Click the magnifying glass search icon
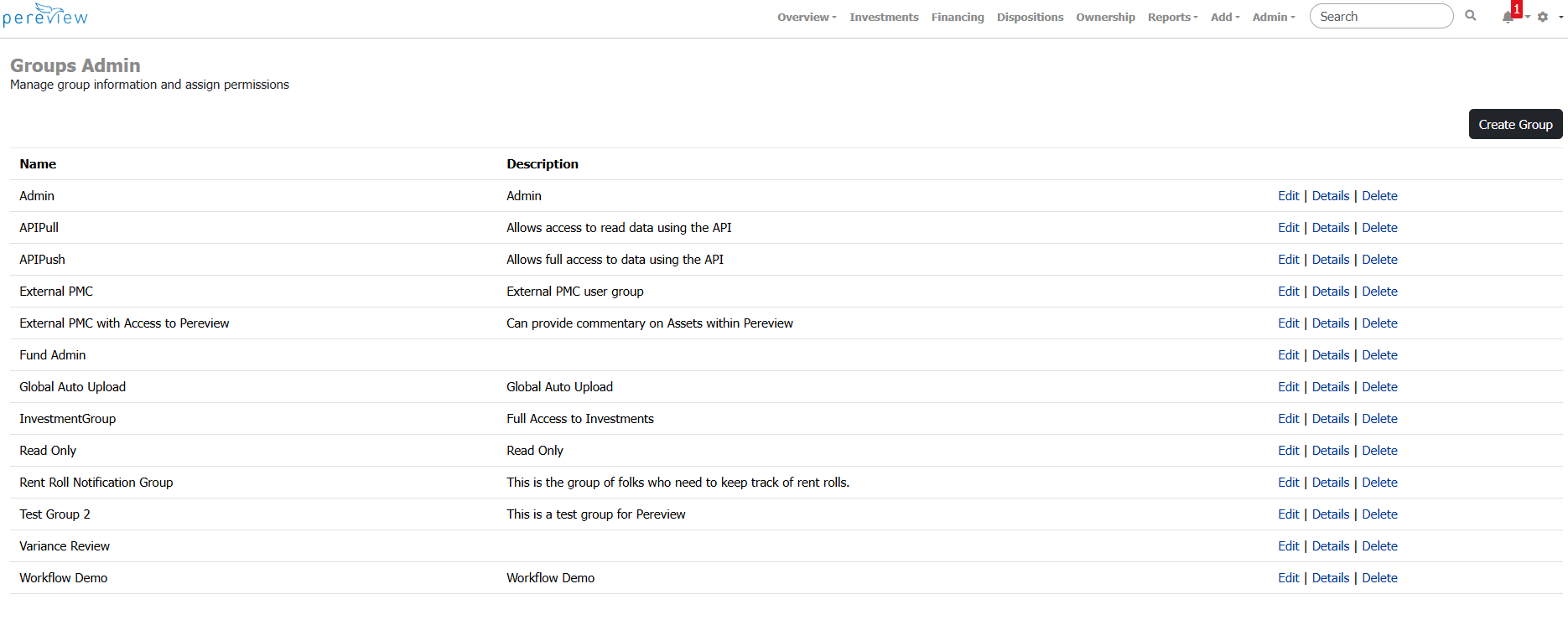 click(1470, 16)
